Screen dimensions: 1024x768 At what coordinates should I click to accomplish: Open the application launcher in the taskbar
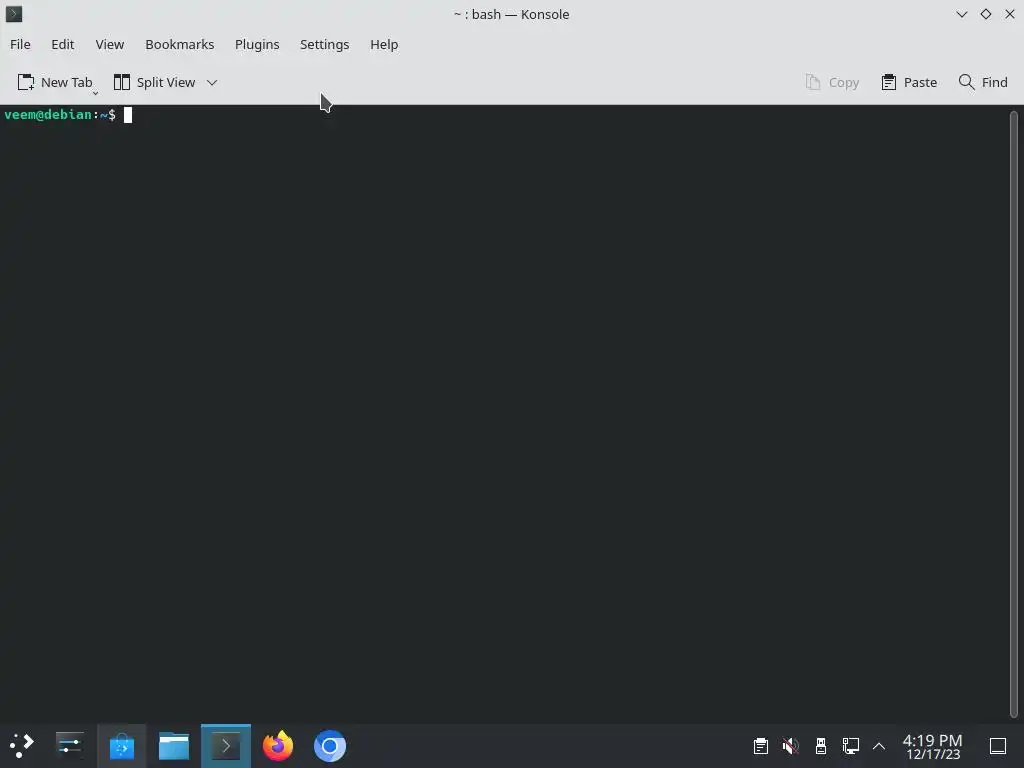[x=22, y=746]
